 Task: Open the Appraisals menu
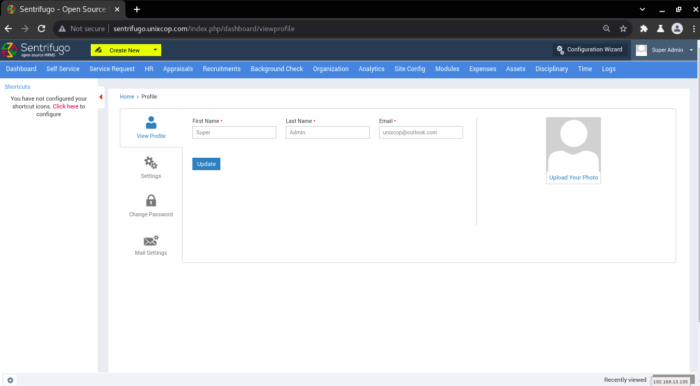click(178, 69)
